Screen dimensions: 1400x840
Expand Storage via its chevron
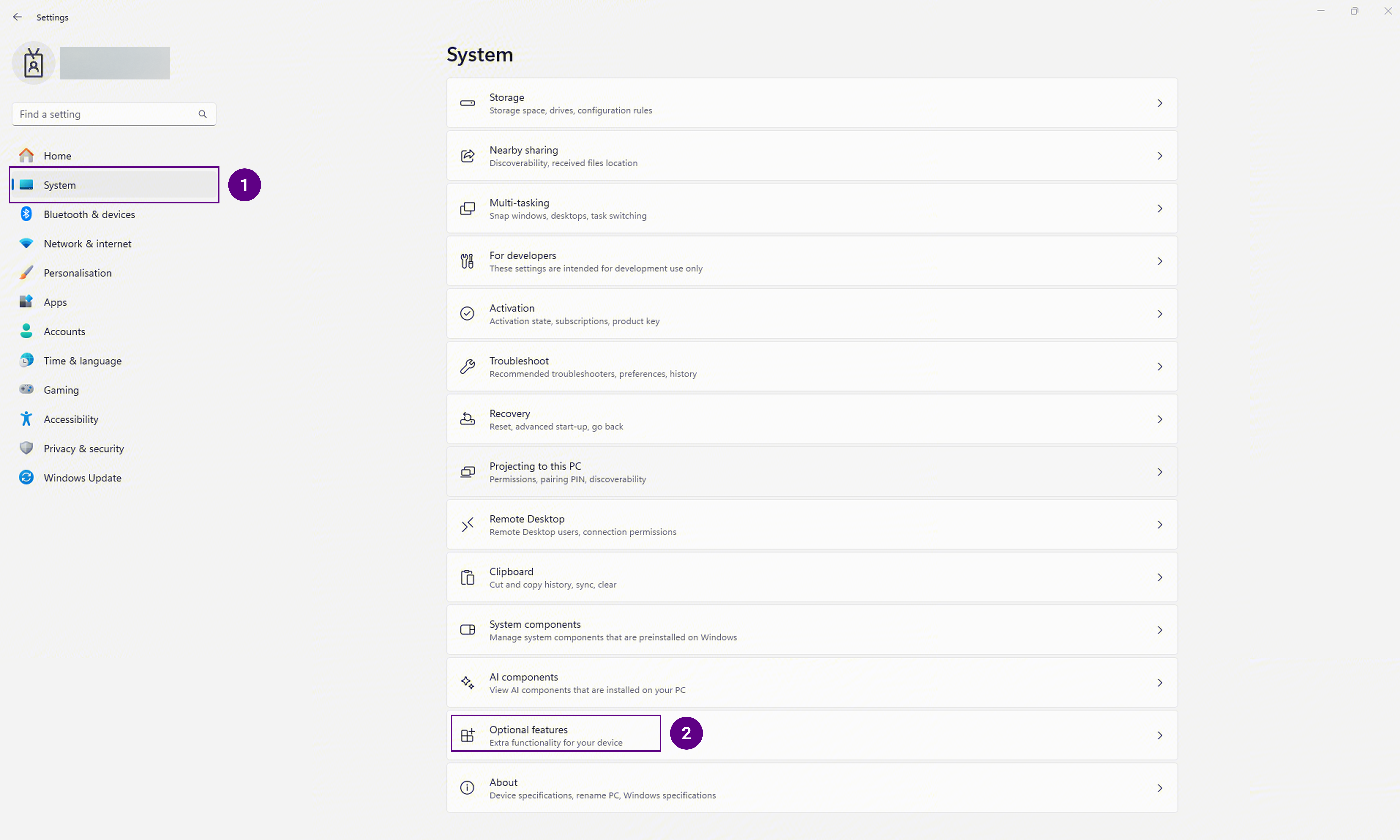click(1160, 103)
